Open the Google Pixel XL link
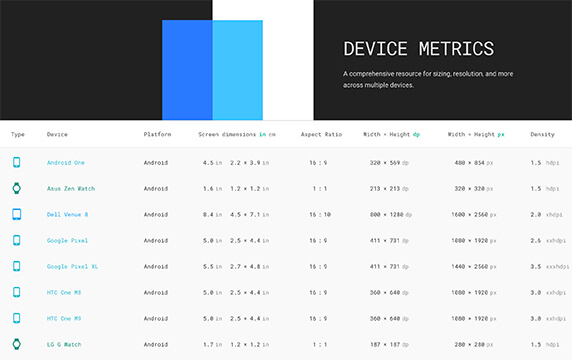Screen dimensions: 572x360 (x=72, y=266)
